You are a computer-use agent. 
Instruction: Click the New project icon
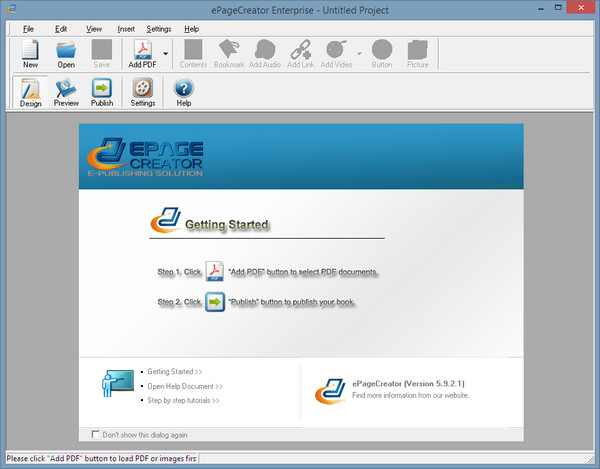point(30,53)
